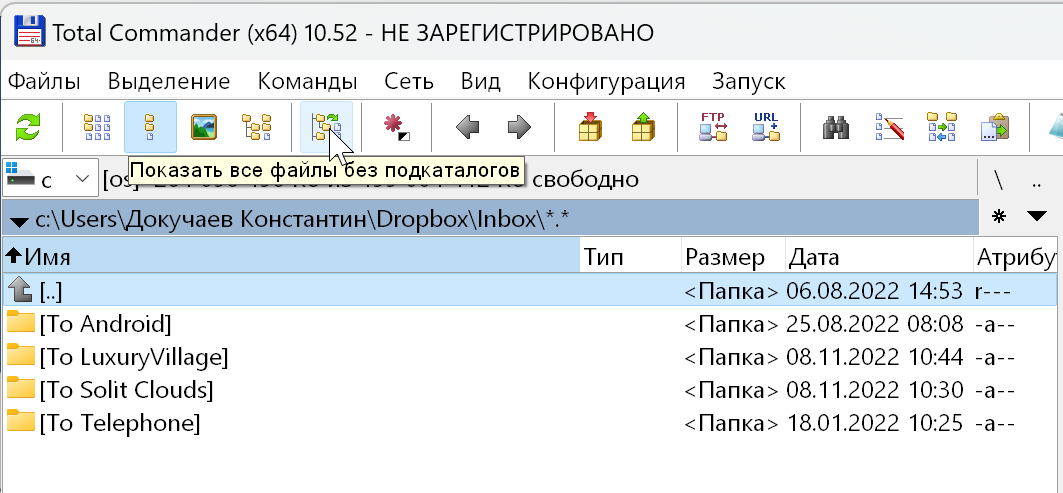Open the URL new connection icon
Viewport: 1063px width, 493px height.
coord(766,127)
